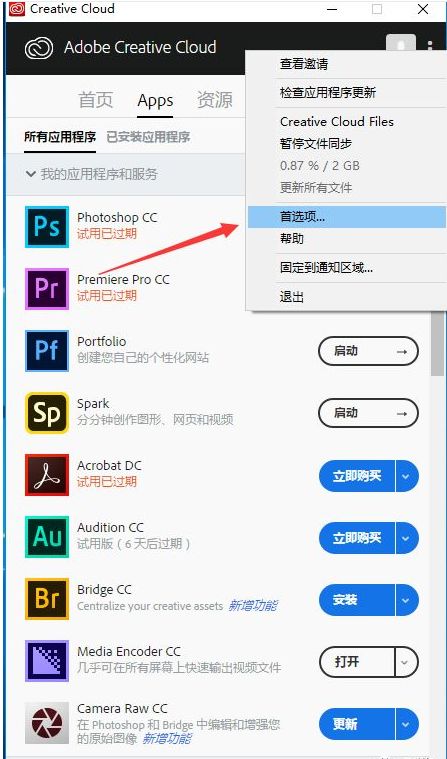Select the Audition CC Au icon

tap(46, 536)
